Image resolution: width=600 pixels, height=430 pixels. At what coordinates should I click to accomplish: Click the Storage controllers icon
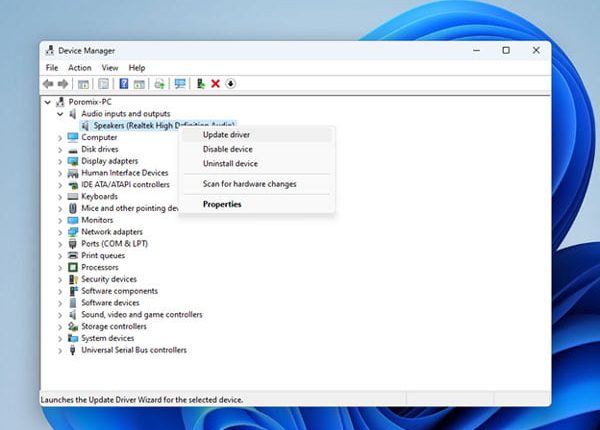pyautogui.click(x=73, y=326)
